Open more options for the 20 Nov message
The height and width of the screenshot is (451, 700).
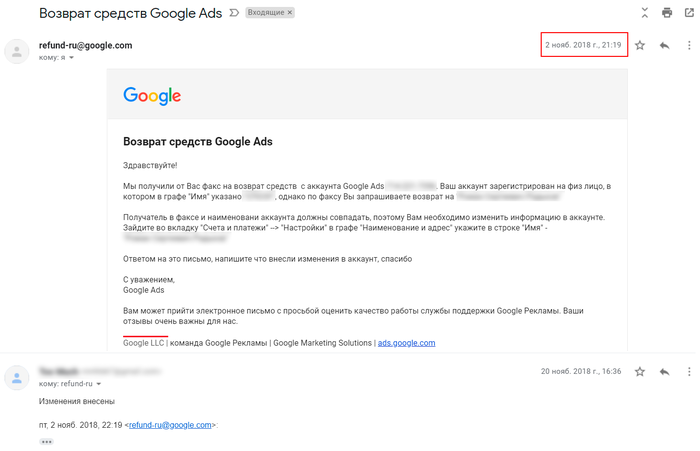click(x=689, y=372)
